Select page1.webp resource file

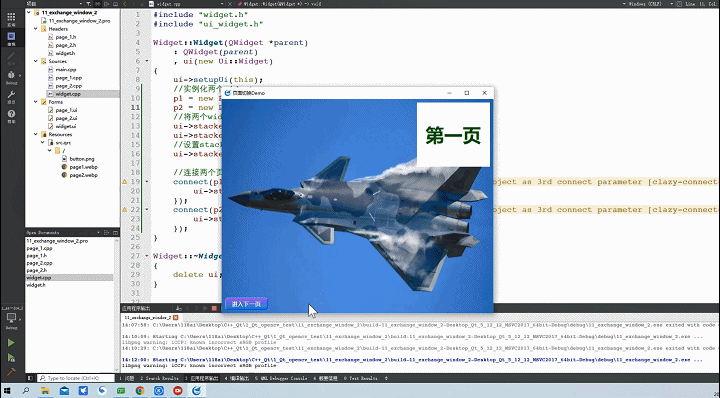coord(83,167)
